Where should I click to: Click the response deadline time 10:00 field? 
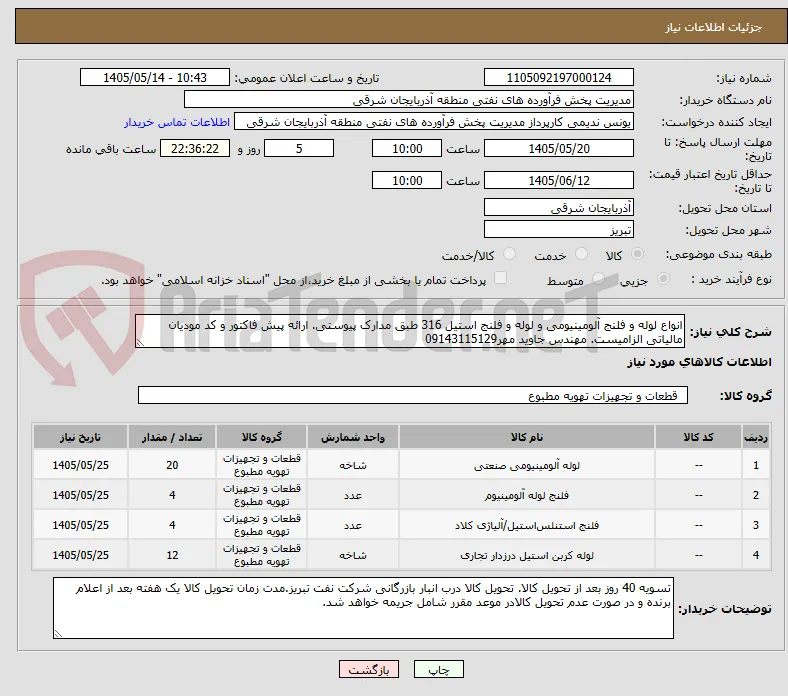pos(407,149)
